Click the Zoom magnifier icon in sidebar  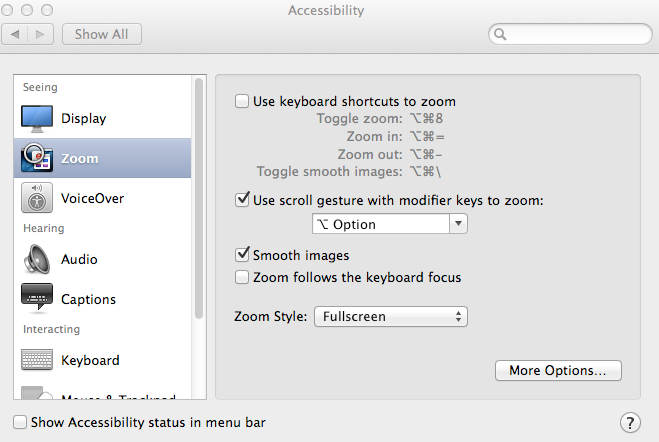[37, 158]
